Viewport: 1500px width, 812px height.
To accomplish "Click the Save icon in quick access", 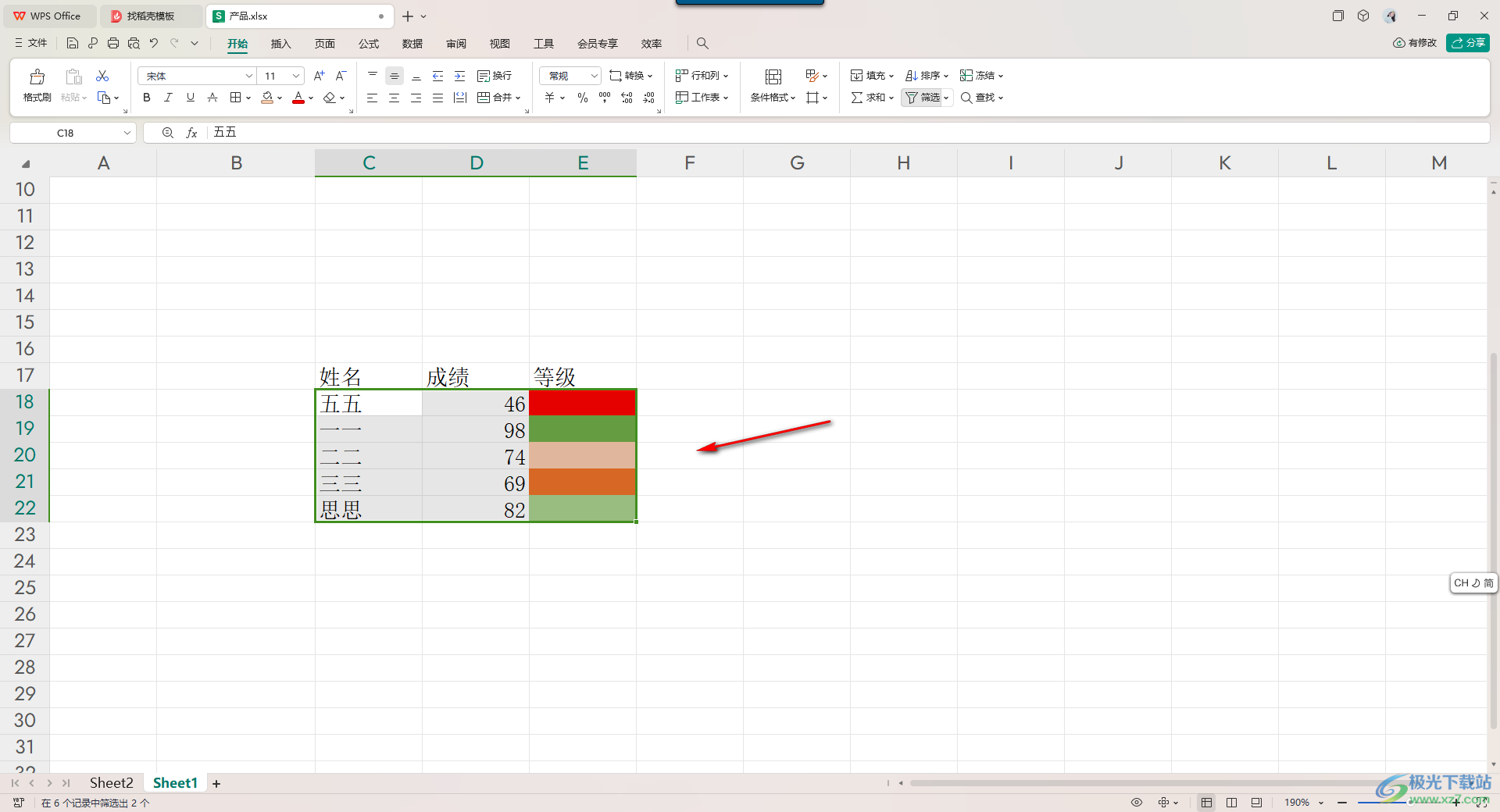I will (x=73, y=43).
